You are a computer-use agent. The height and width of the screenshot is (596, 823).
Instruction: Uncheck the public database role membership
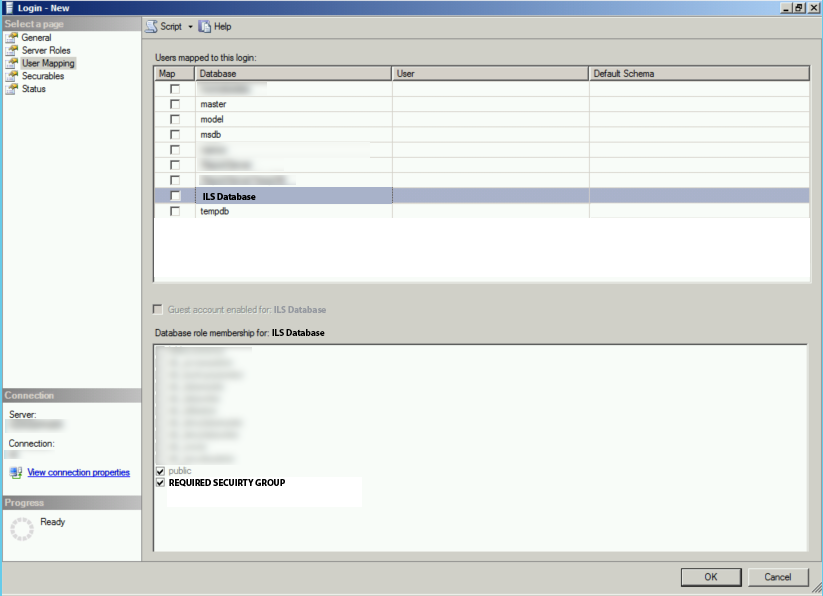click(160, 470)
